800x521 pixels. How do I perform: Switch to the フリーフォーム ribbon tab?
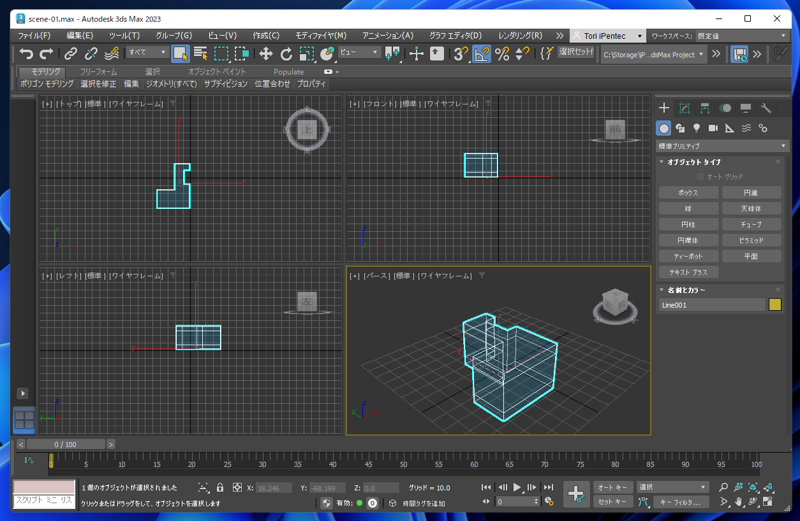click(98, 72)
